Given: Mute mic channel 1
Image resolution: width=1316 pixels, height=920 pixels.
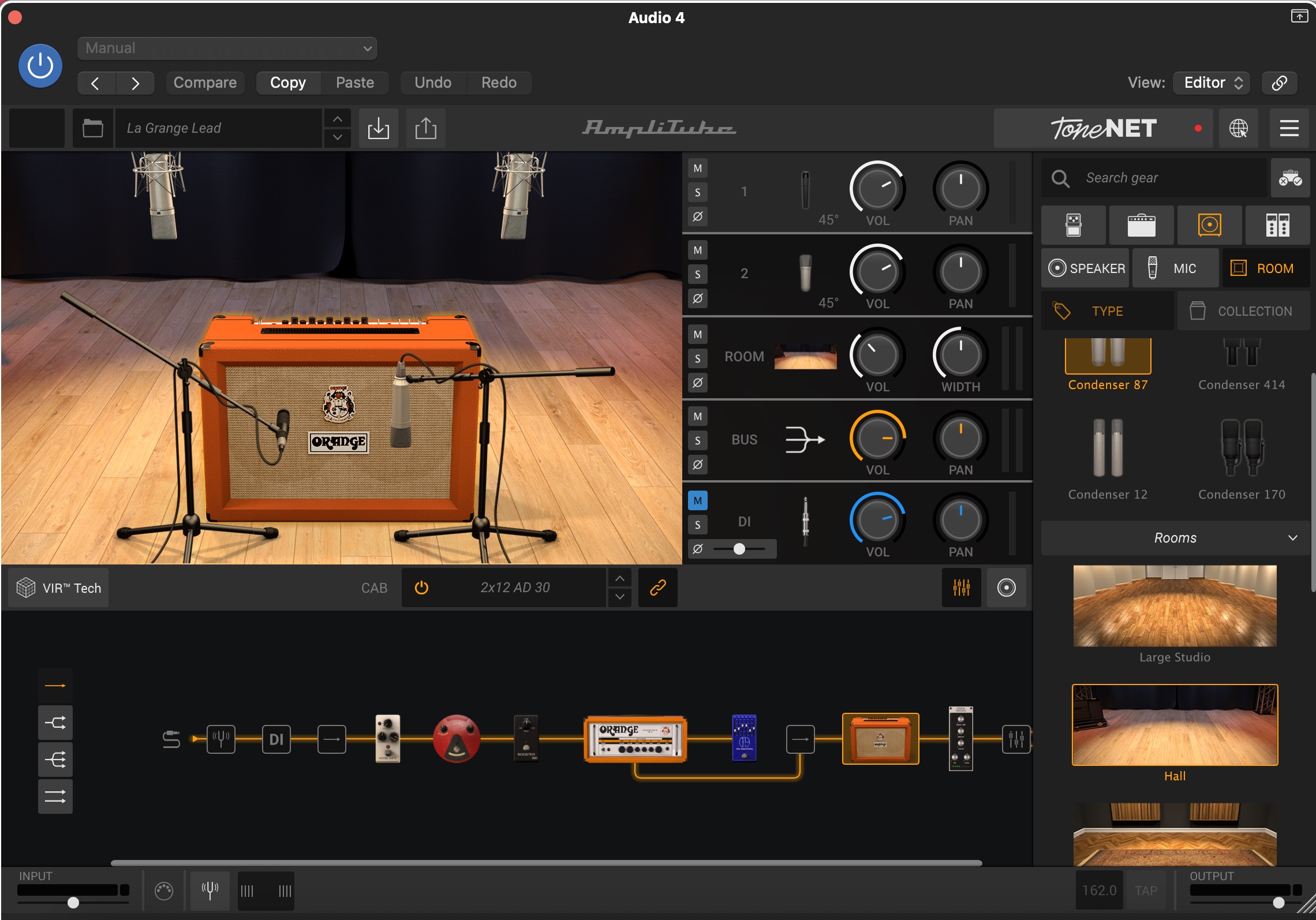Looking at the screenshot, I should (698, 169).
